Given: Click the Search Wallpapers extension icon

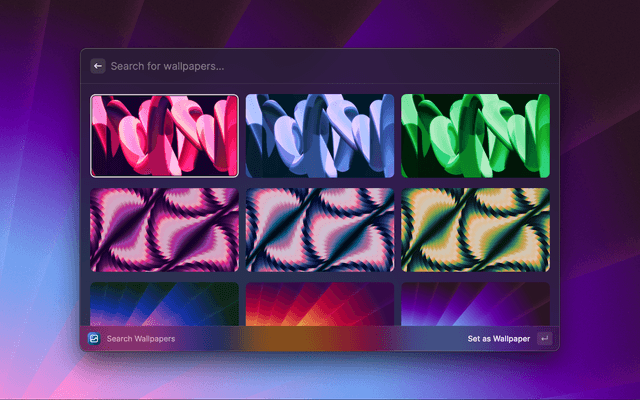Looking at the screenshot, I should (94, 339).
